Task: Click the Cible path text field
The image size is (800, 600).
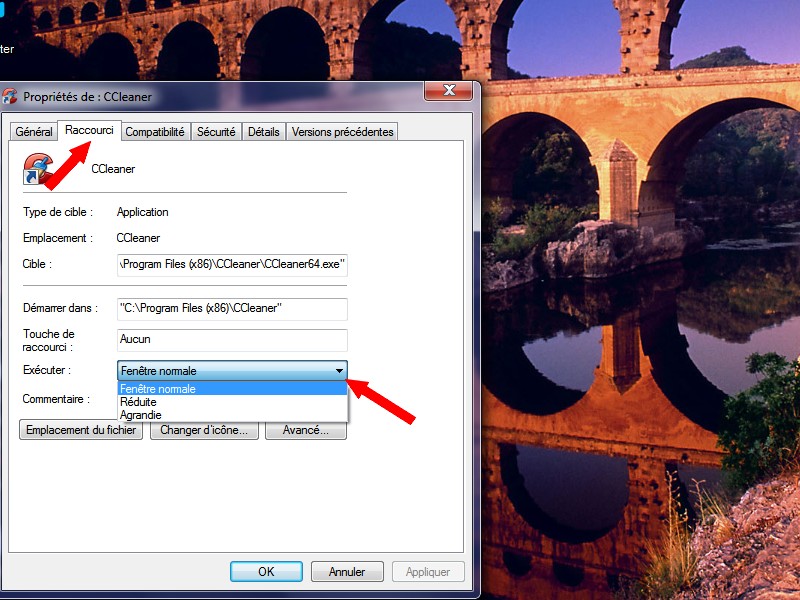Action: [232, 265]
